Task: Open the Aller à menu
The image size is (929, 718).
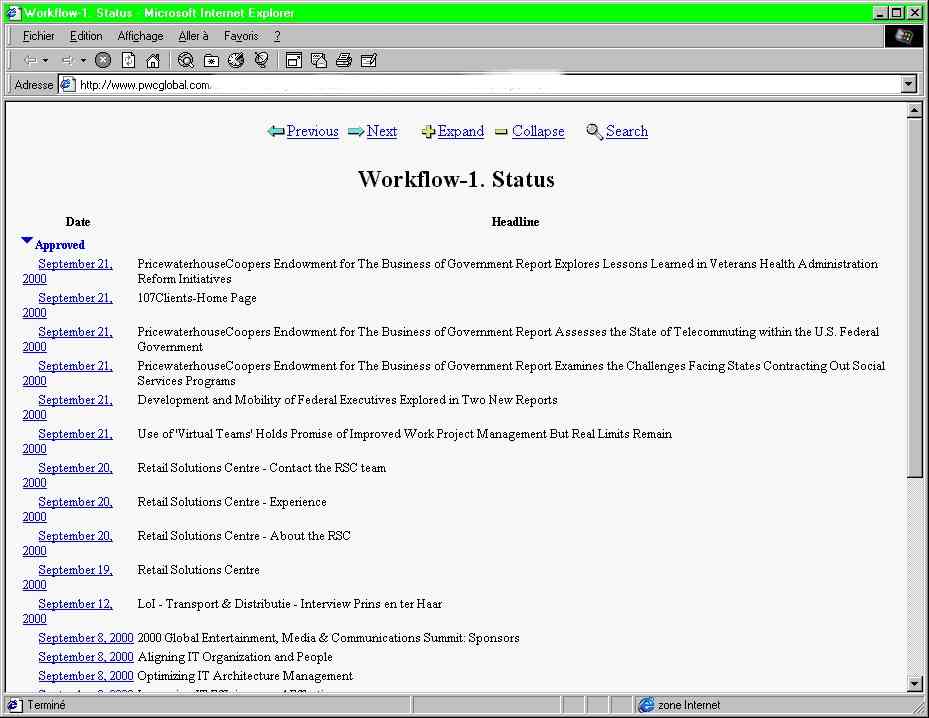Action: click(193, 36)
